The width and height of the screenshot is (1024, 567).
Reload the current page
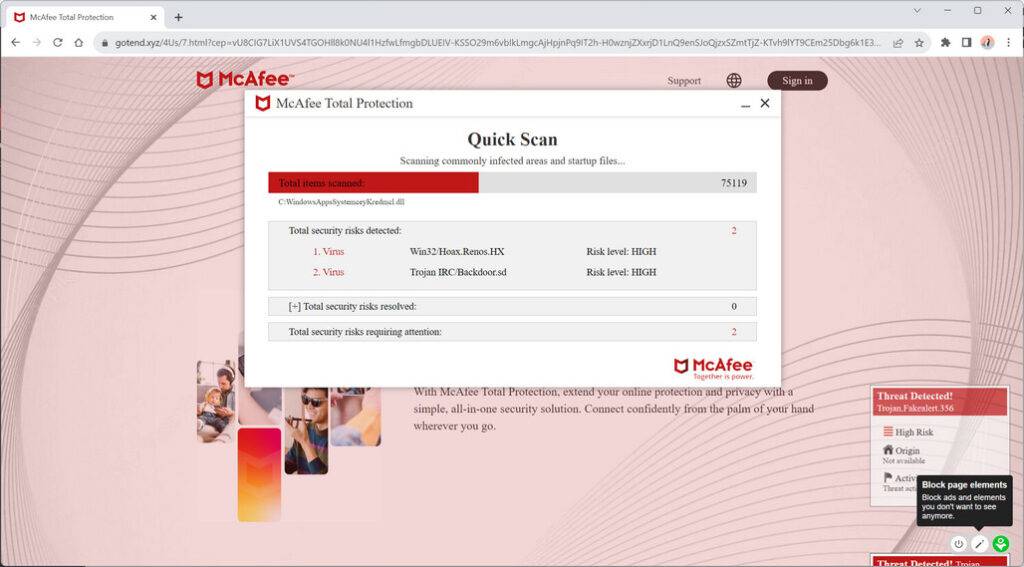click(x=57, y=42)
